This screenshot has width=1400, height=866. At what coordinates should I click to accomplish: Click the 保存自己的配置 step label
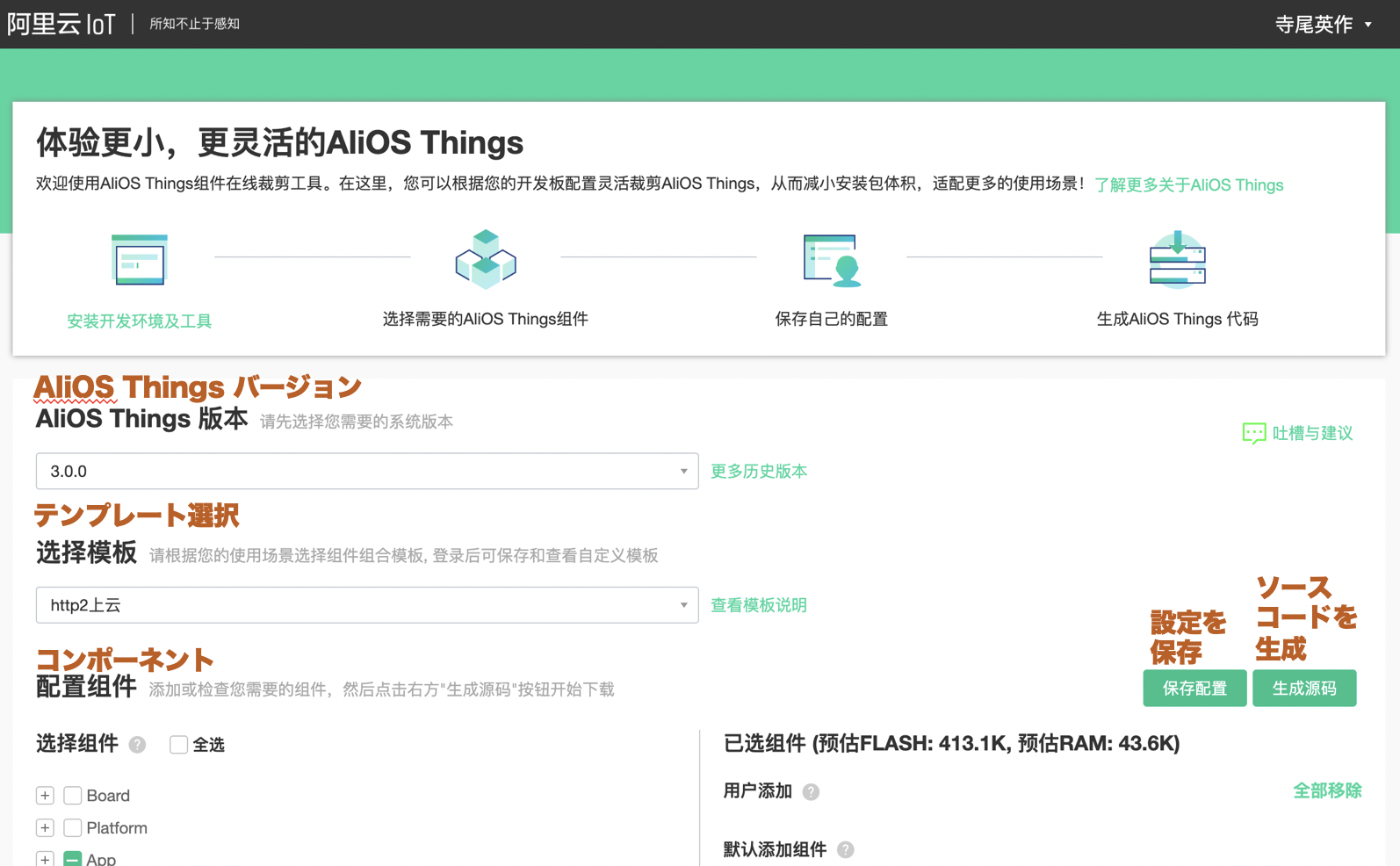coord(832,319)
